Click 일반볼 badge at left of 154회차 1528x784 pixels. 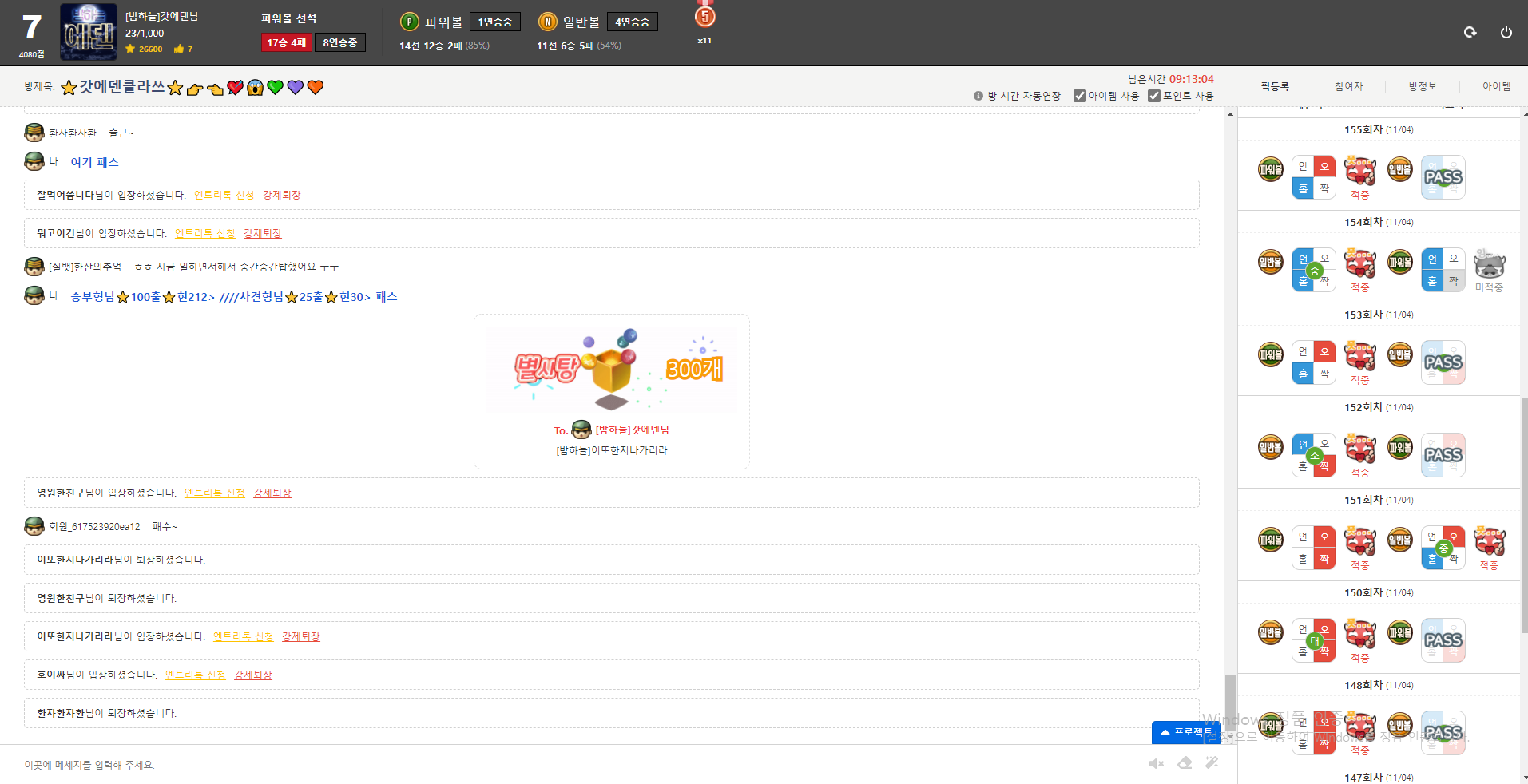pos(1271,262)
